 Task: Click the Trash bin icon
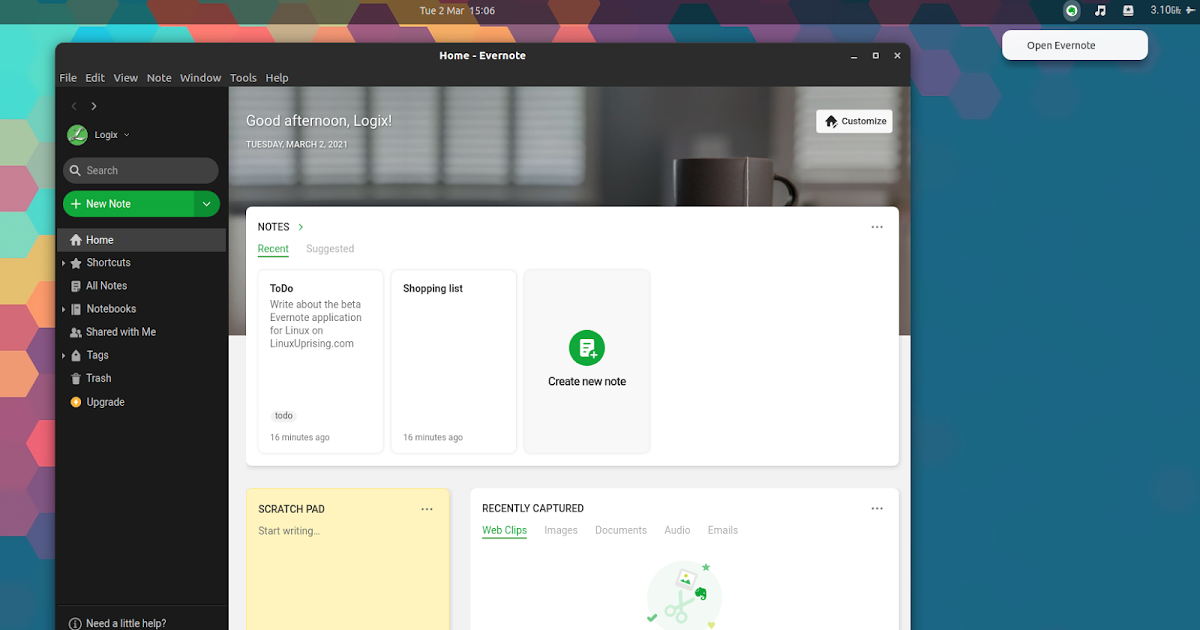tap(76, 378)
